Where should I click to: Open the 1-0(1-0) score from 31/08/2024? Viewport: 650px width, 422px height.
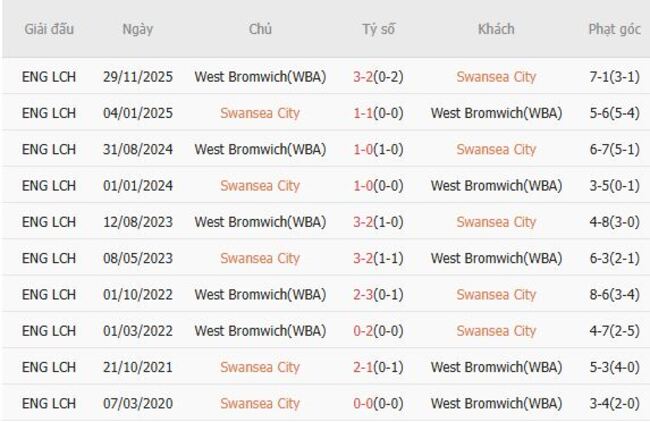(378, 149)
